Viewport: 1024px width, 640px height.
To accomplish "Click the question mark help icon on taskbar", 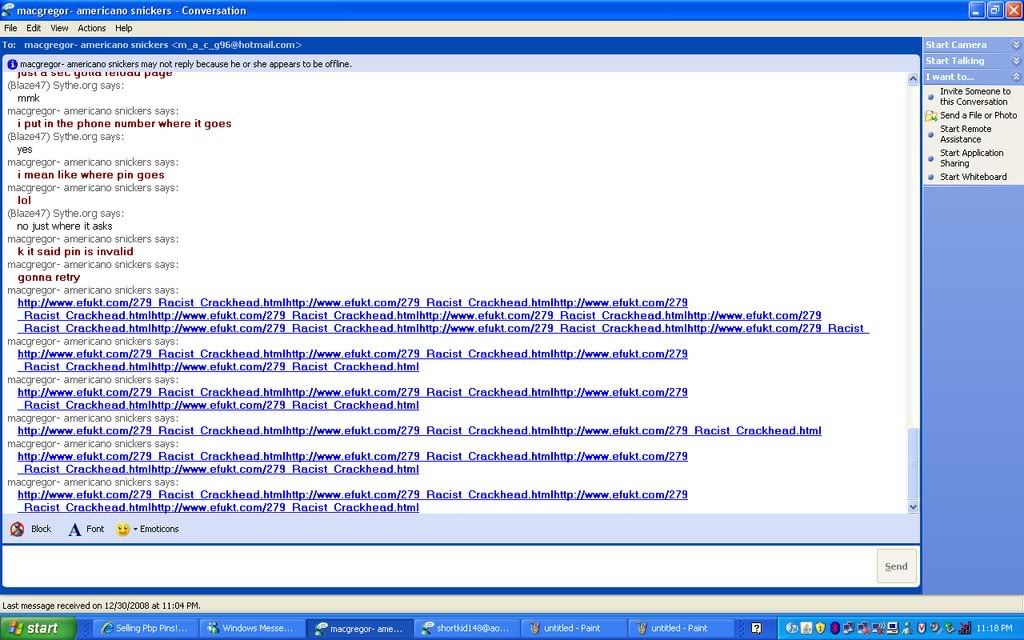I will tap(756, 628).
